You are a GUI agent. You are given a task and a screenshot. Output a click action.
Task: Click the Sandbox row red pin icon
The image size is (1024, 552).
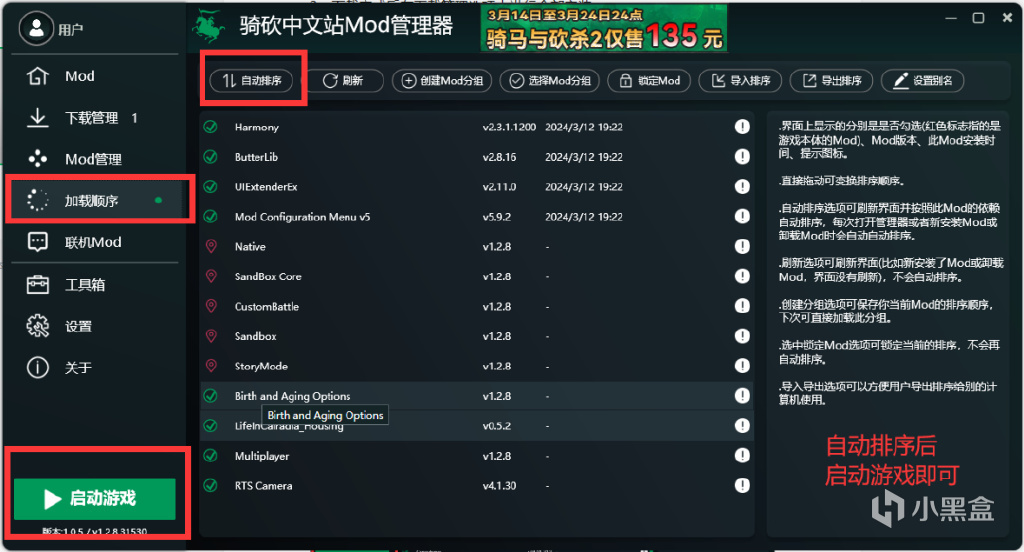211,336
